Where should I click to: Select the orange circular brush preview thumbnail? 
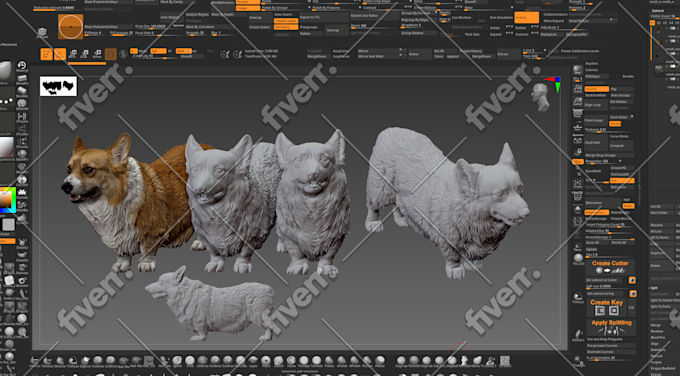[70, 26]
